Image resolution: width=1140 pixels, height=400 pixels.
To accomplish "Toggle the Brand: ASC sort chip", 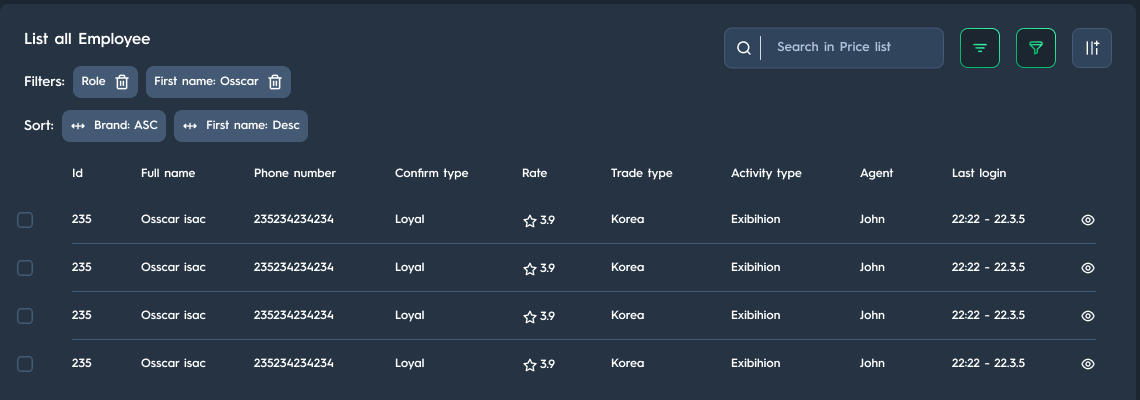I will (x=113, y=126).
